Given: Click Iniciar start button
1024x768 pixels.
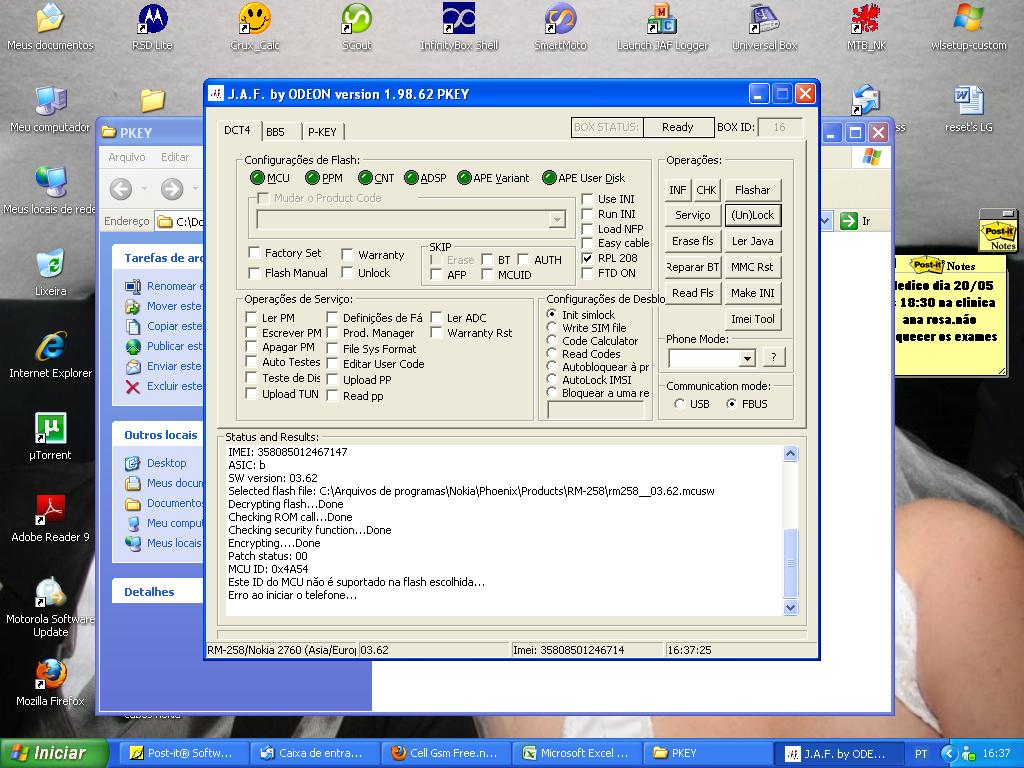Looking at the screenshot, I should pyautogui.click(x=54, y=753).
